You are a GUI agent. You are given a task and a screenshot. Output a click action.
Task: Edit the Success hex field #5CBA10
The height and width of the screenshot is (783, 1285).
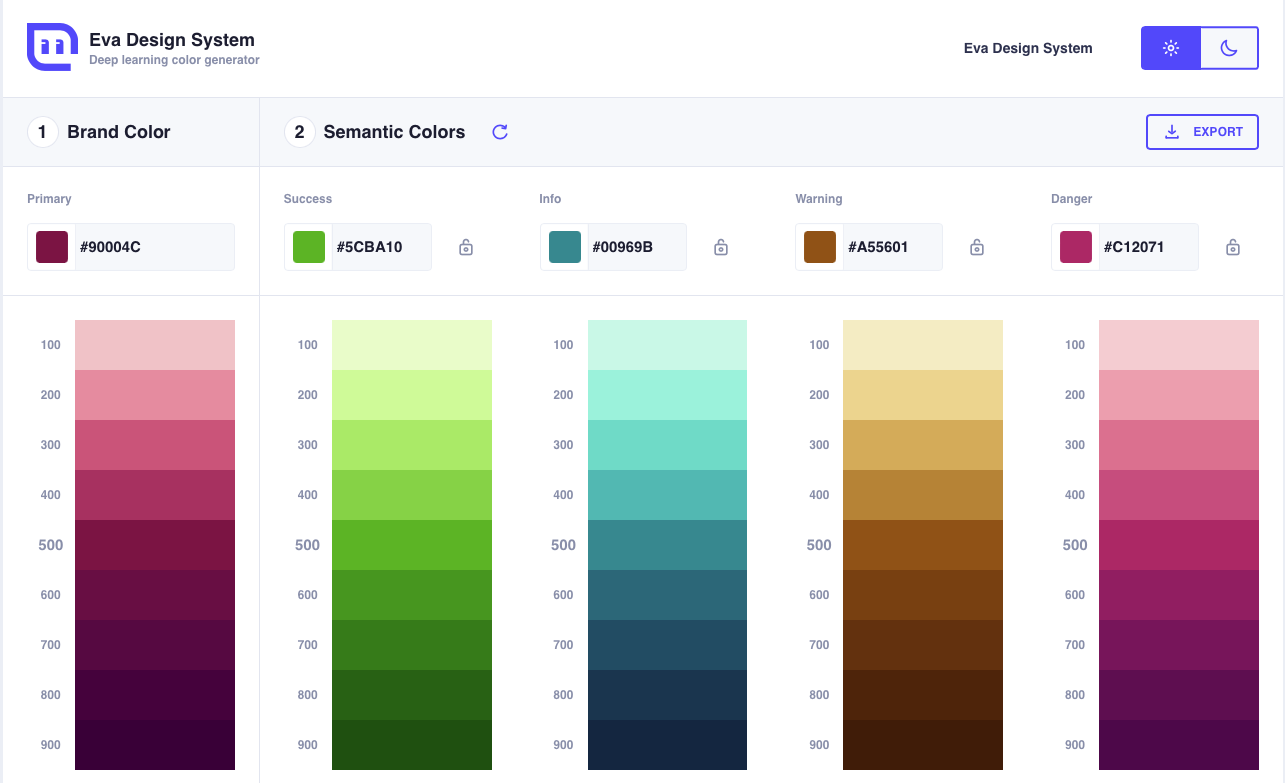click(x=381, y=247)
